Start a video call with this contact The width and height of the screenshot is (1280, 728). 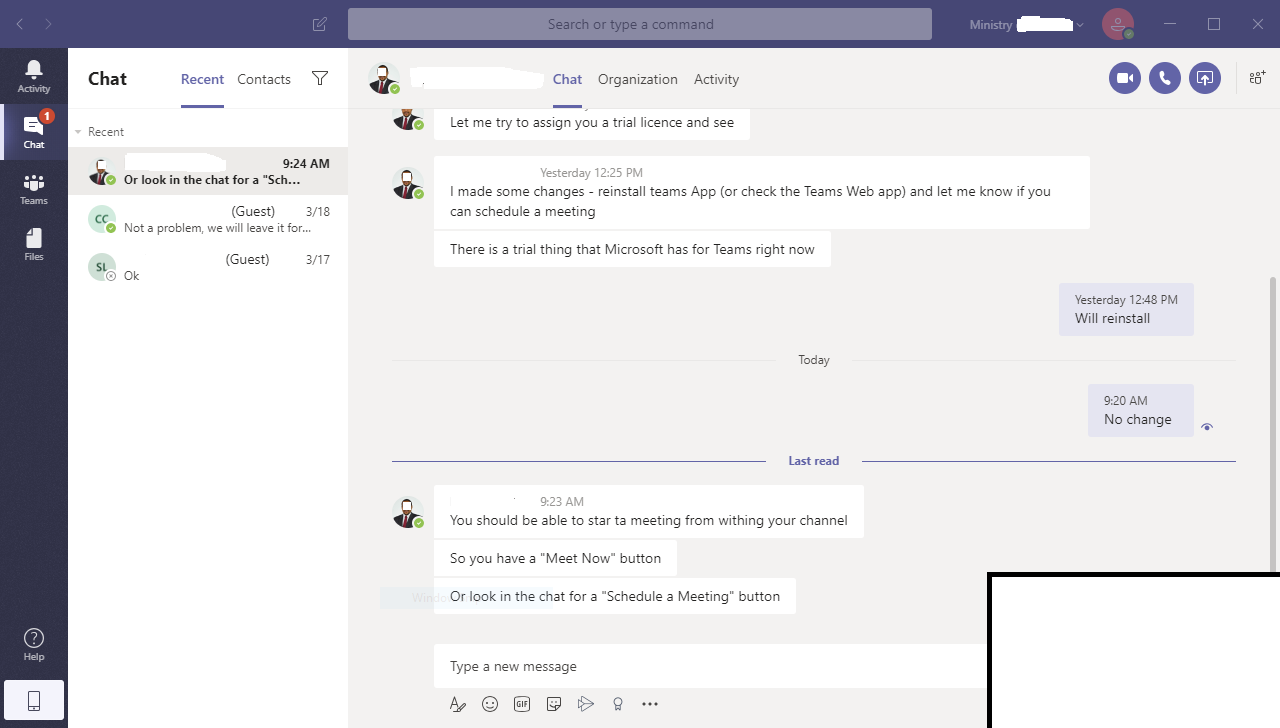pyautogui.click(x=1124, y=77)
